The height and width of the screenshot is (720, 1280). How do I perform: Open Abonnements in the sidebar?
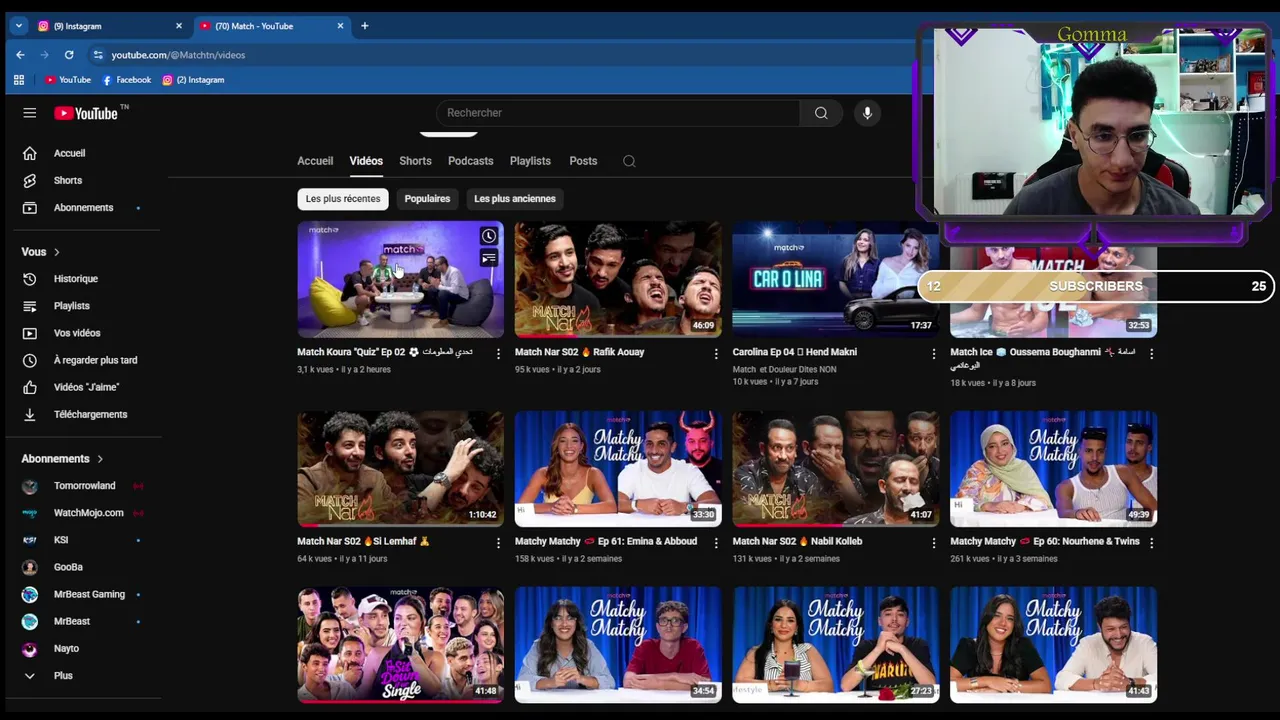click(84, 208)
